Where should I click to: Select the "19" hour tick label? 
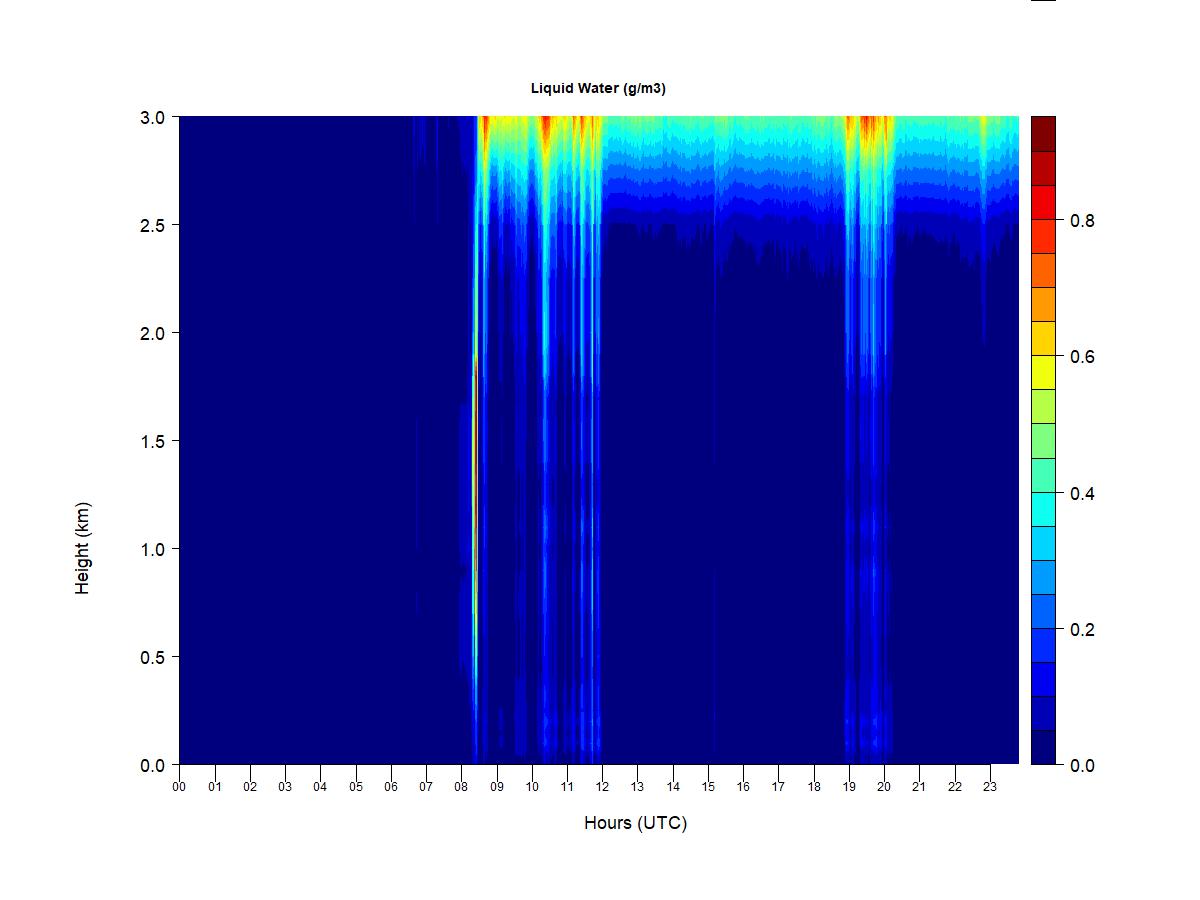[849, 787]
